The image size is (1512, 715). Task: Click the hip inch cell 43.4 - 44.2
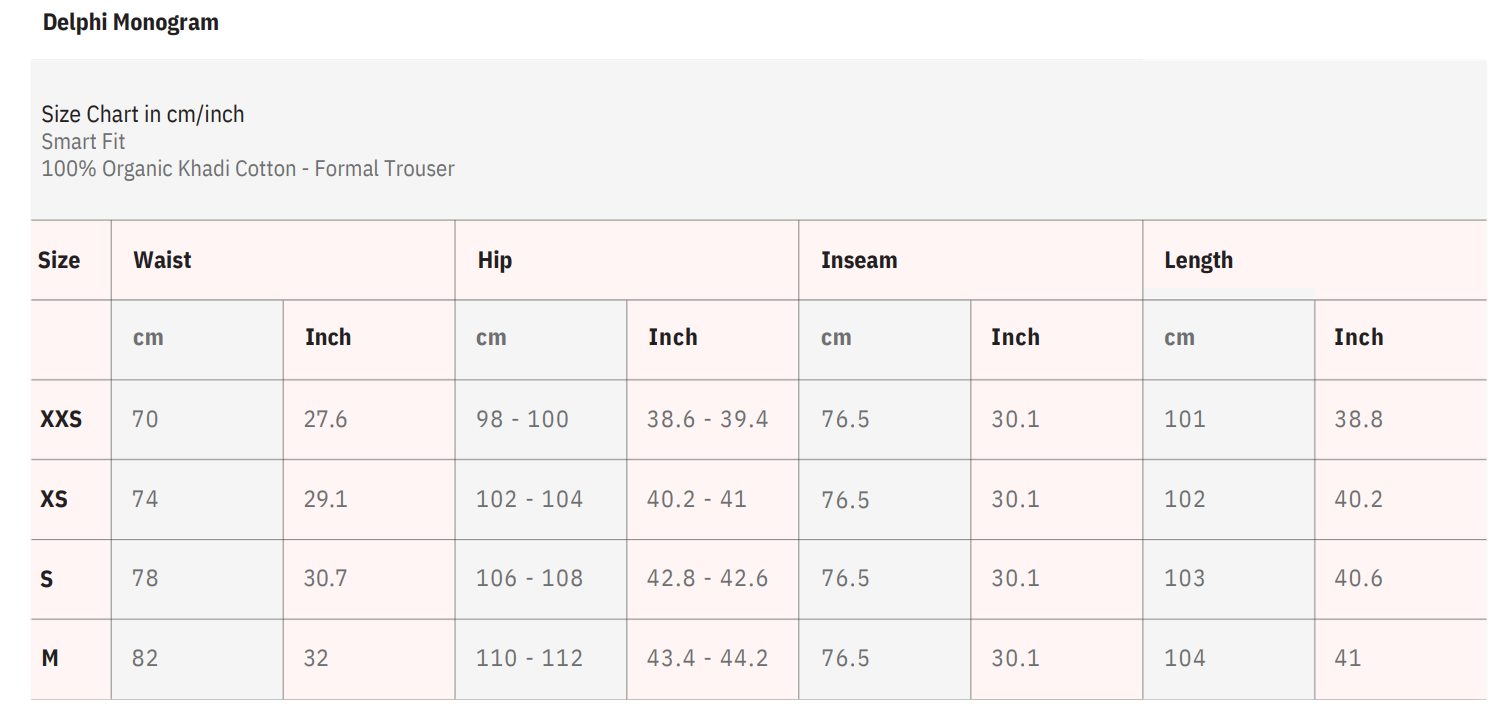707,659
